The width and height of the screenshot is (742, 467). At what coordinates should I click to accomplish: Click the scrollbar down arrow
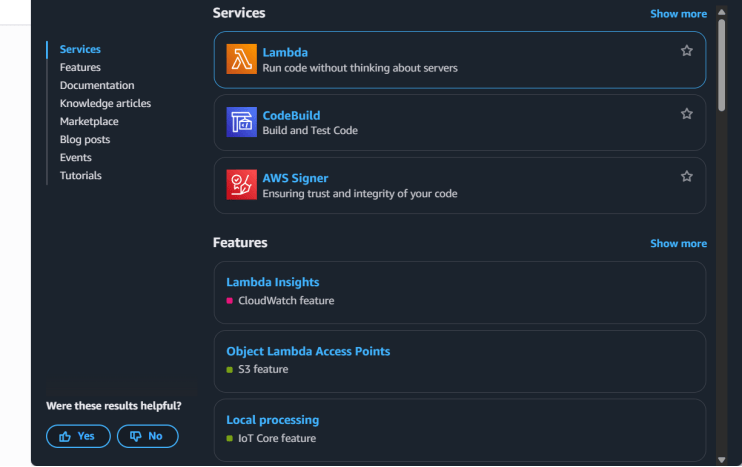[722, 460]
